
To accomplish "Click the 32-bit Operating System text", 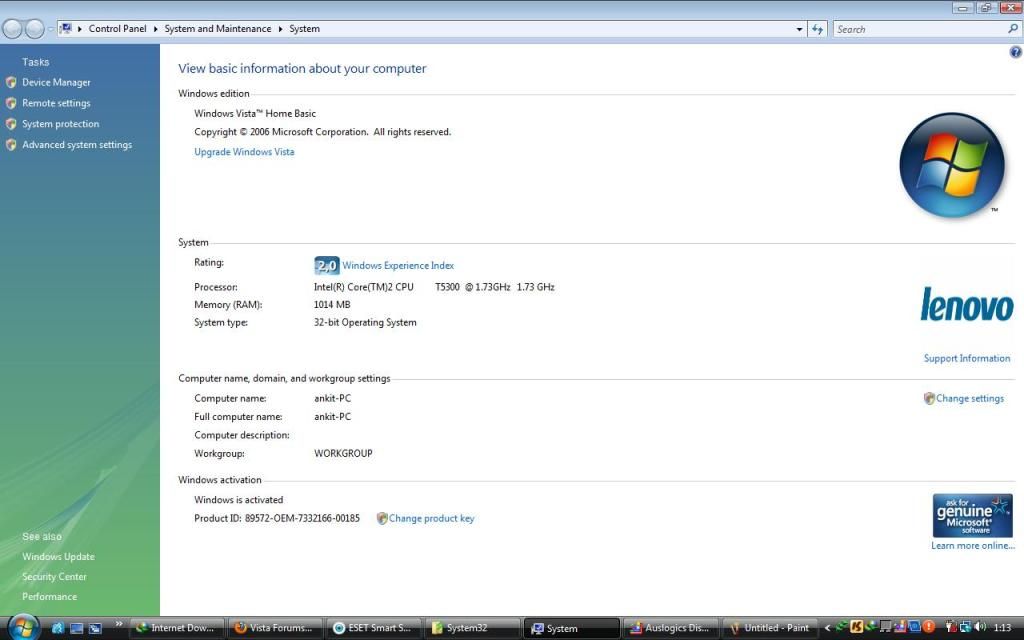I will 365,323.
